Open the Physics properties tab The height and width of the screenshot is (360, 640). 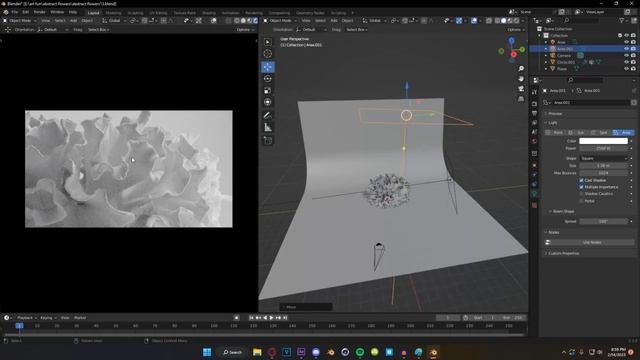pyautogui.click(x=534, y=175)
